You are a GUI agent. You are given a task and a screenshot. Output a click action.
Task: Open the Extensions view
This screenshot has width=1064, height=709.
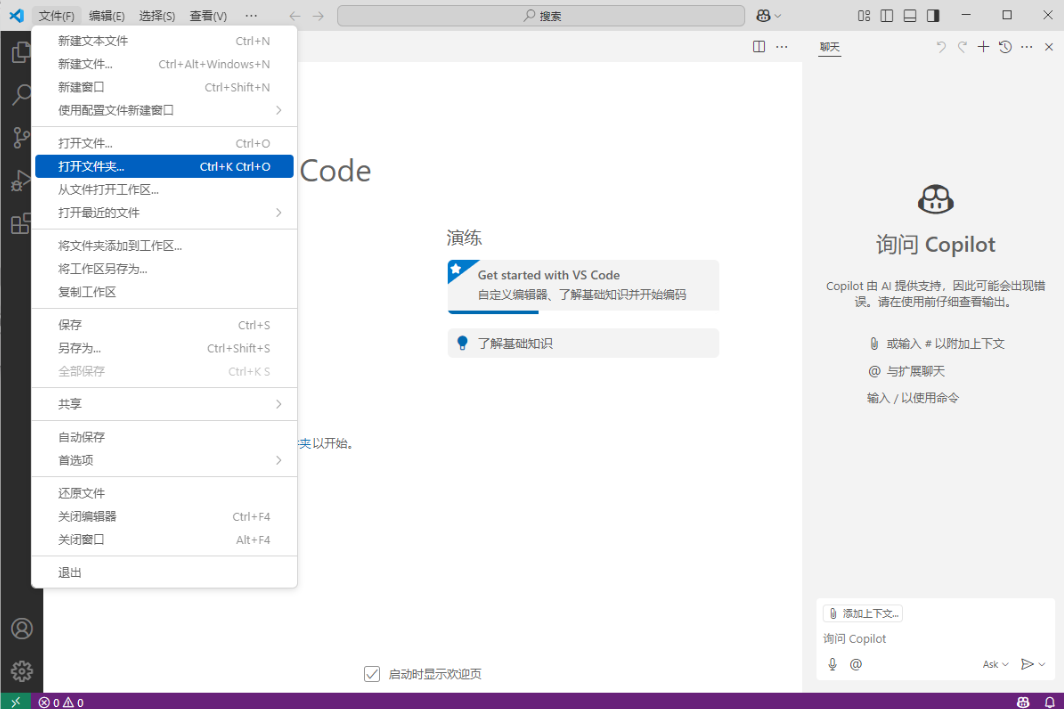click(x=21, y=223)
